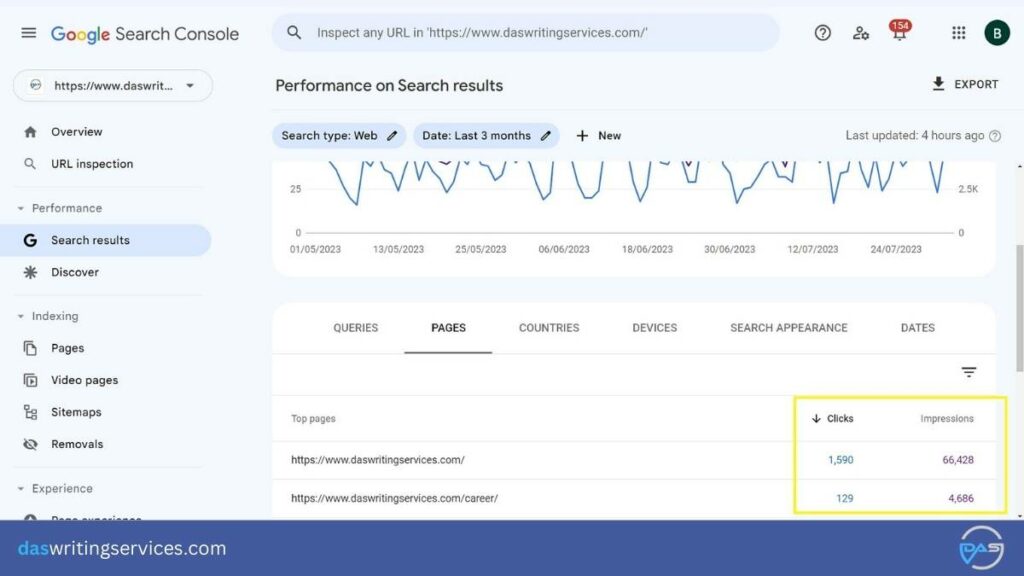Open Sitemaps in the sidebar
The image size is (1024, 576).
point(76,412)
